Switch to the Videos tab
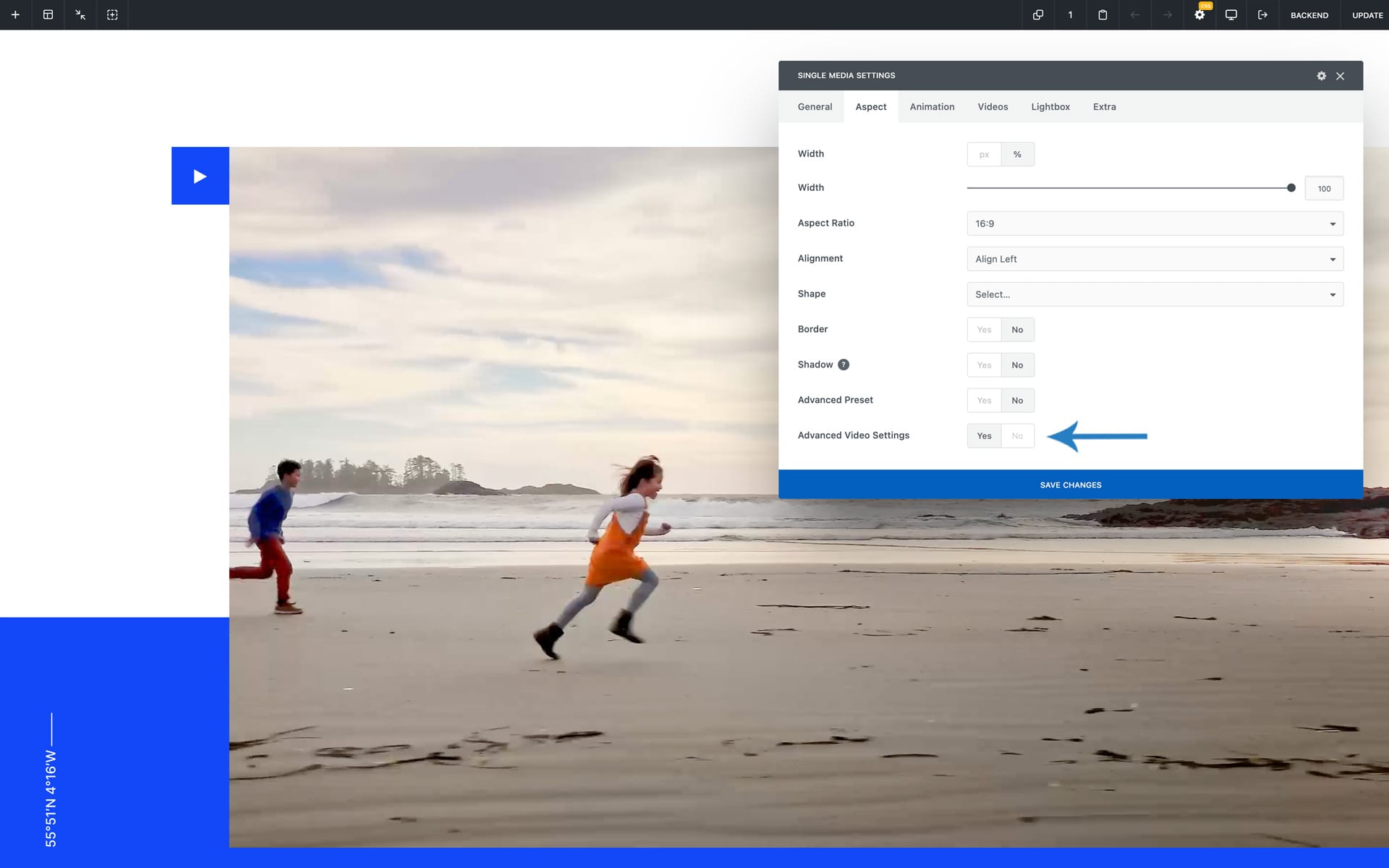1389x868 pixels. tap(993, 107)
